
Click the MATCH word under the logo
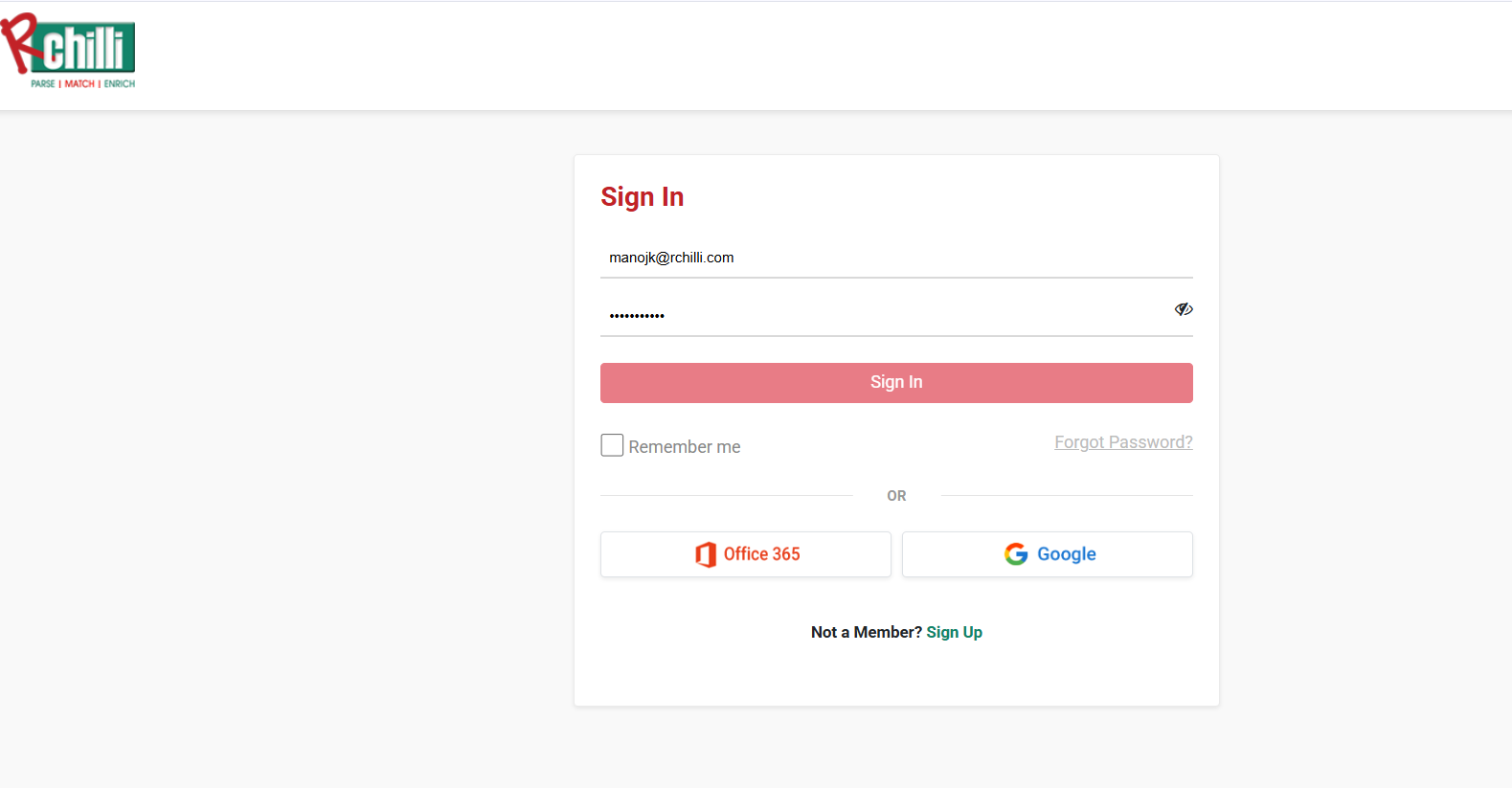click(79, 84)
